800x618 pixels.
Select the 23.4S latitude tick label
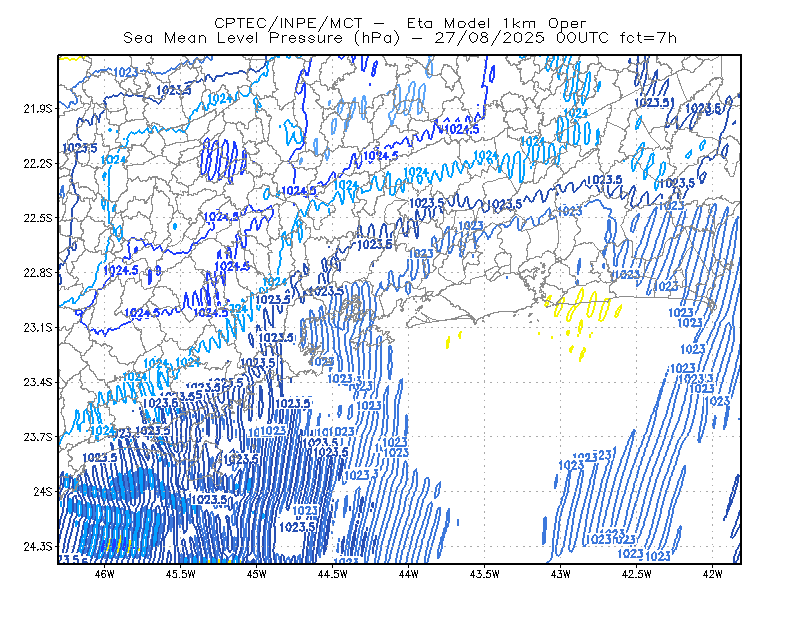pyautogui.click(x=37, y=382)
